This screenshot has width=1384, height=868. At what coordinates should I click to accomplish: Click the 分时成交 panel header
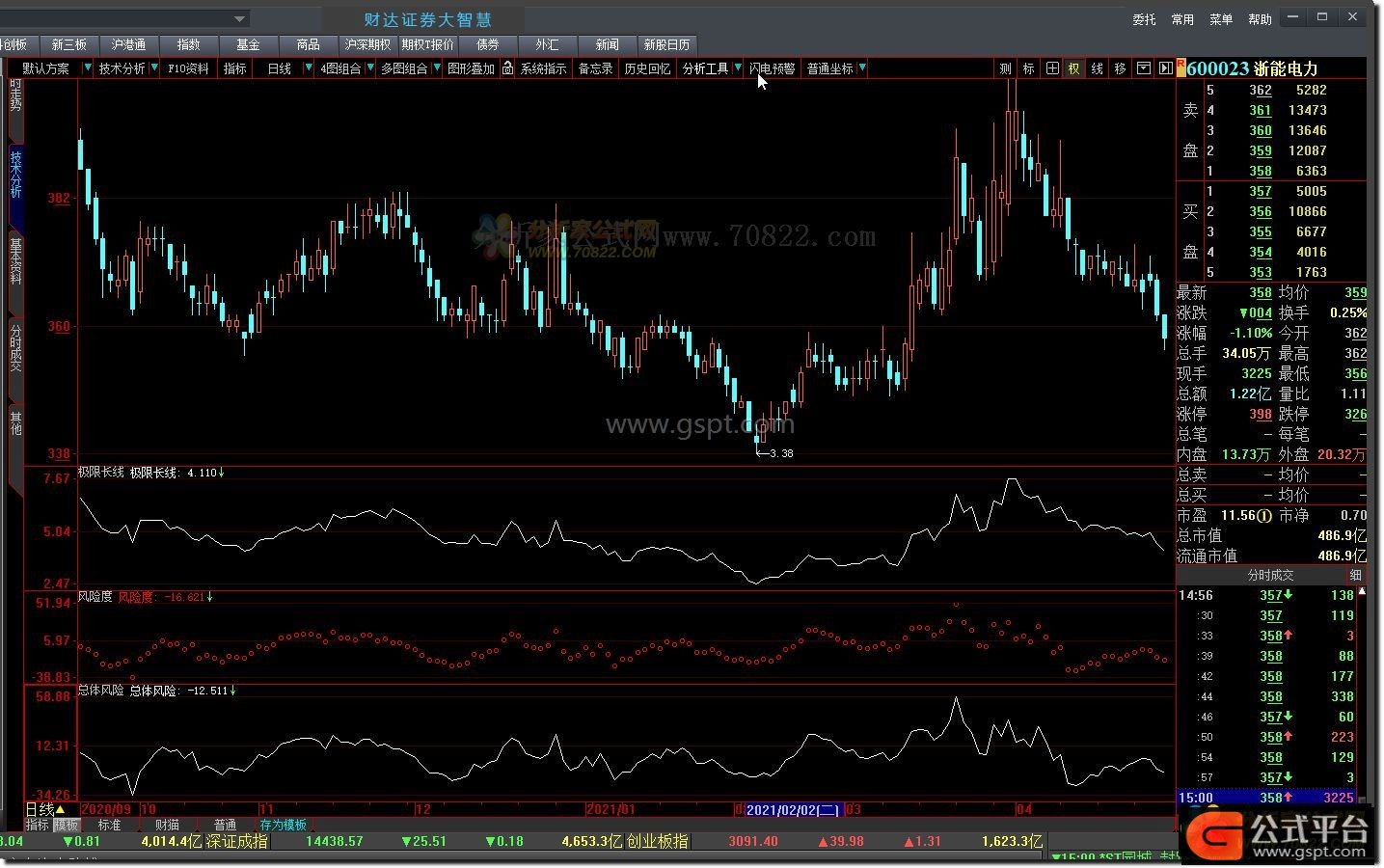coord(1270,575)
